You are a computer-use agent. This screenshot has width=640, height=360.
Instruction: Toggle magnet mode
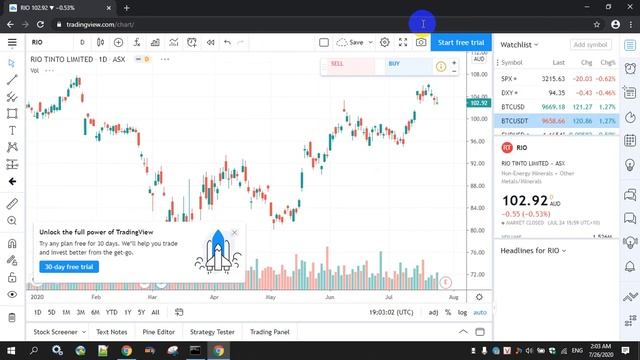[x=12, y=244]
